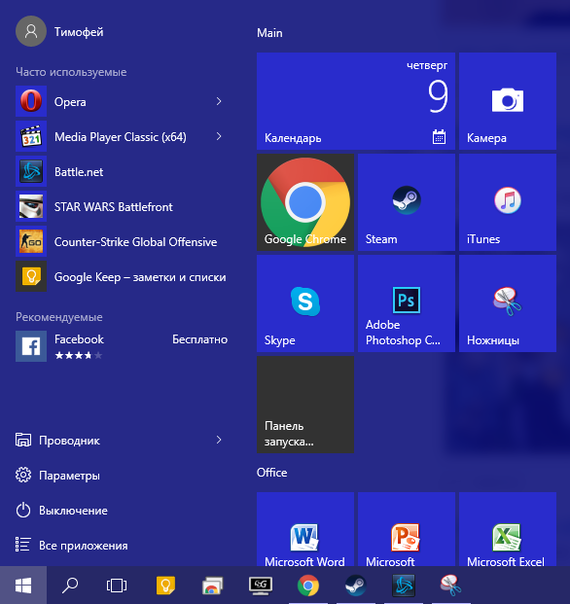Open Task View on the taskbar

coord(117,586)
